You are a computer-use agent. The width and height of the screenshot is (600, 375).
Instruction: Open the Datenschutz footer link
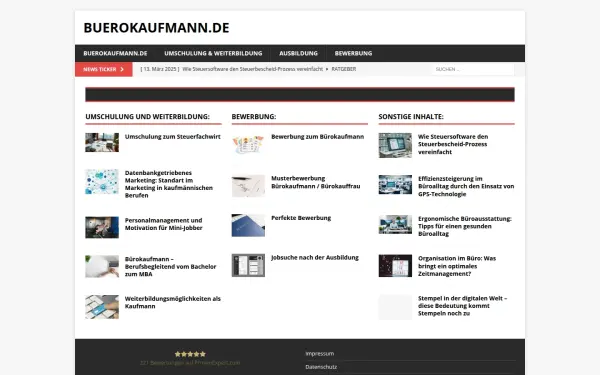pyautogui.click(x=321, y=367)
